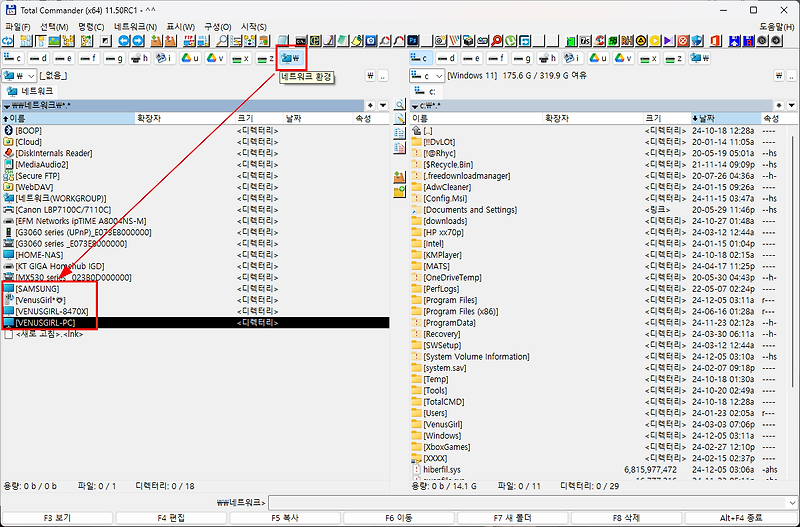Select [Secure FTP] in left panel
The height and width of the screenshot is (527, 800).
pyautogui.click(x=195, y=176)
